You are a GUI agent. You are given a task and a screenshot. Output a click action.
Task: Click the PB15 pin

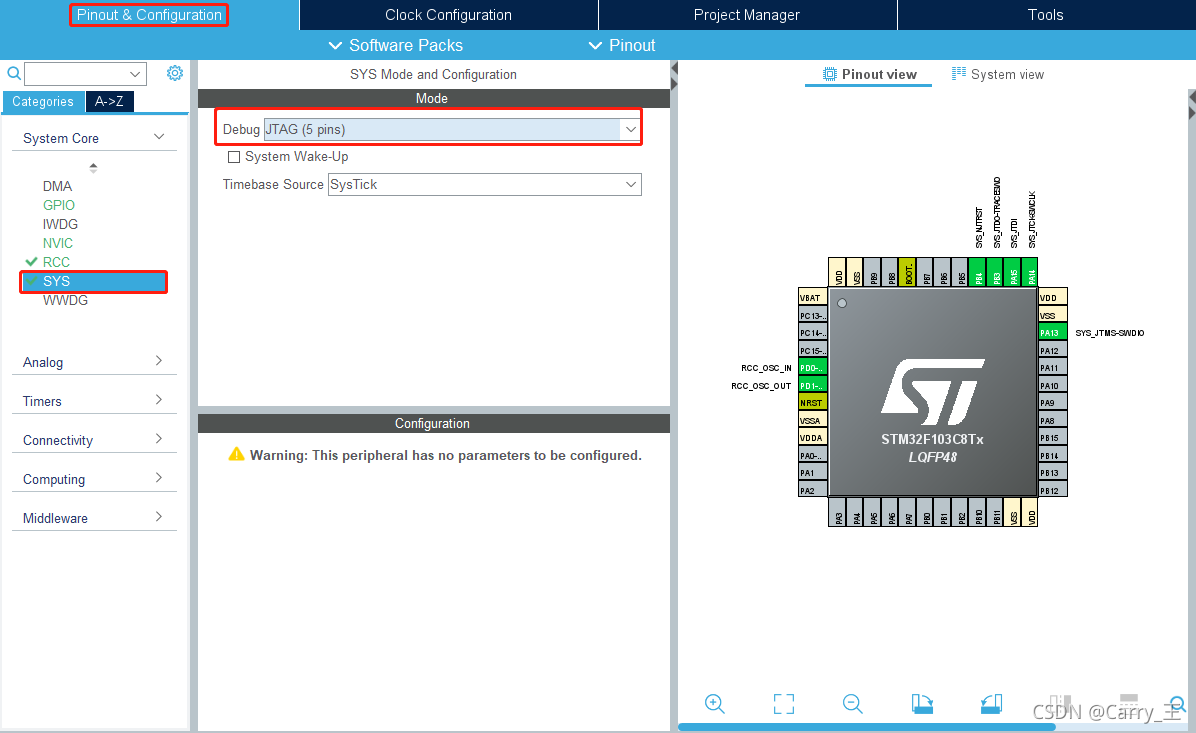pyautogui.click(x=1053, y=438)
